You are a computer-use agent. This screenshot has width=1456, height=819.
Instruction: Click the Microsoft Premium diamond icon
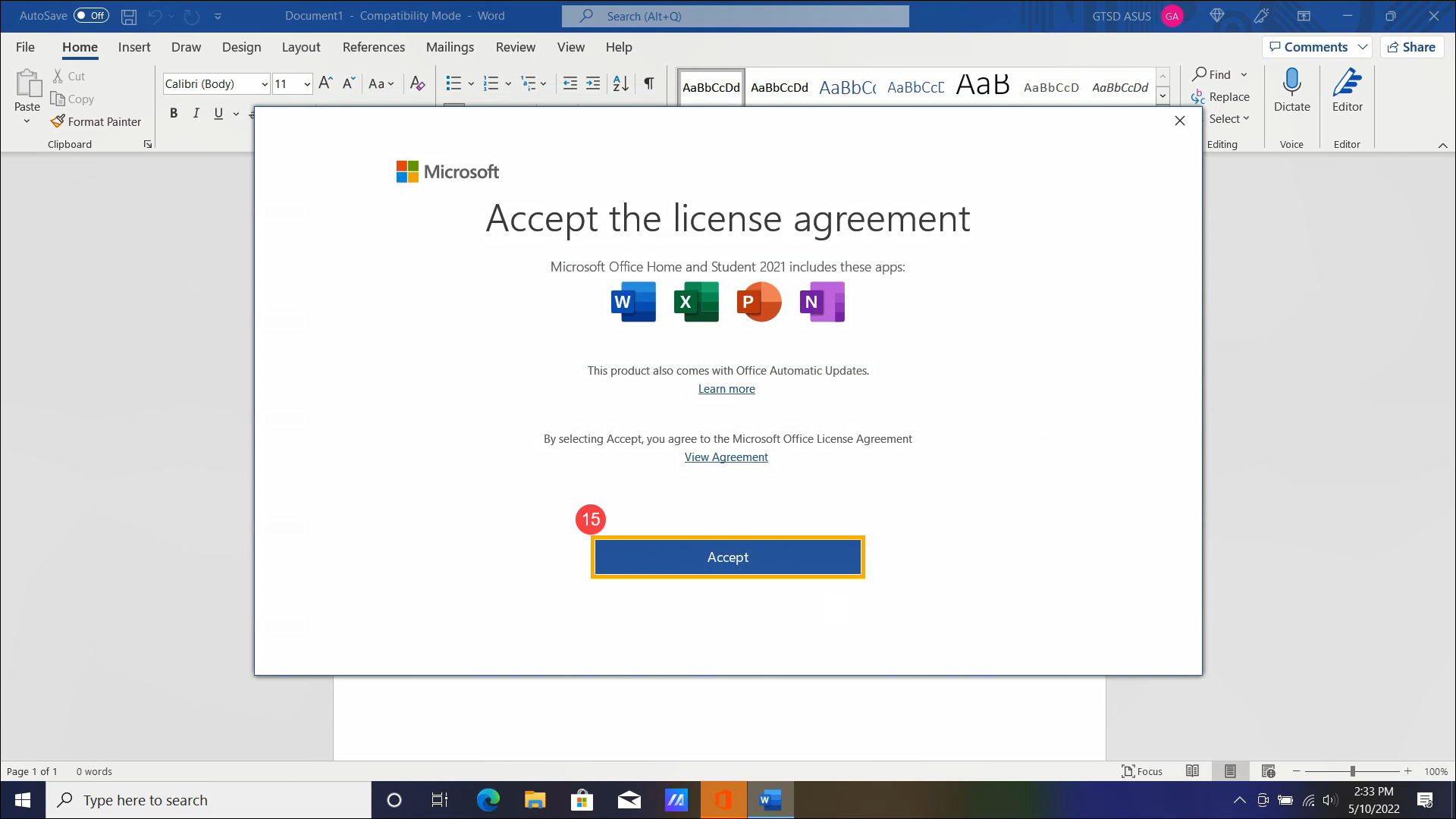click(1217, 15)
